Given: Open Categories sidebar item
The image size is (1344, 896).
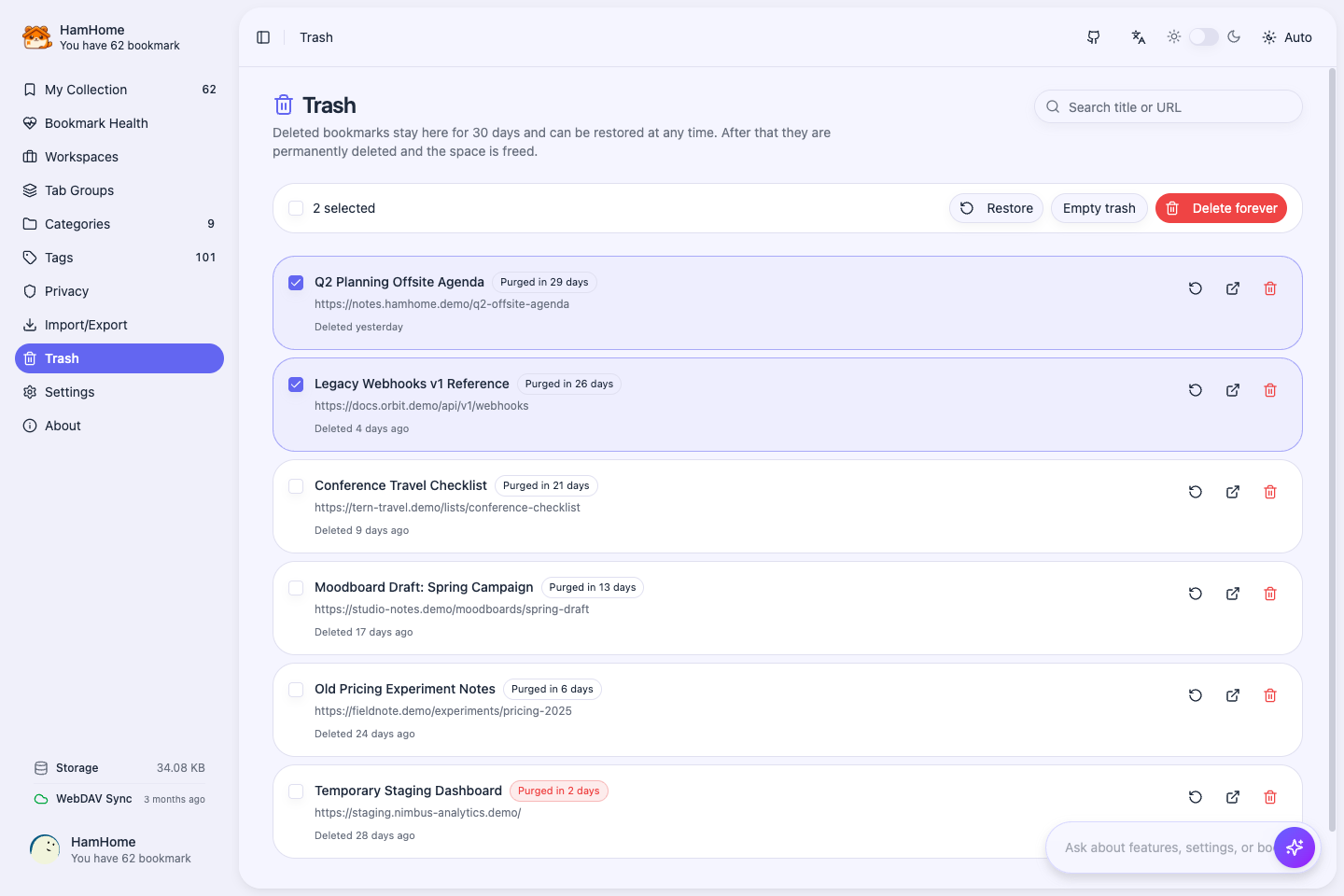Looking at the screenshot, I should (119, 224).
